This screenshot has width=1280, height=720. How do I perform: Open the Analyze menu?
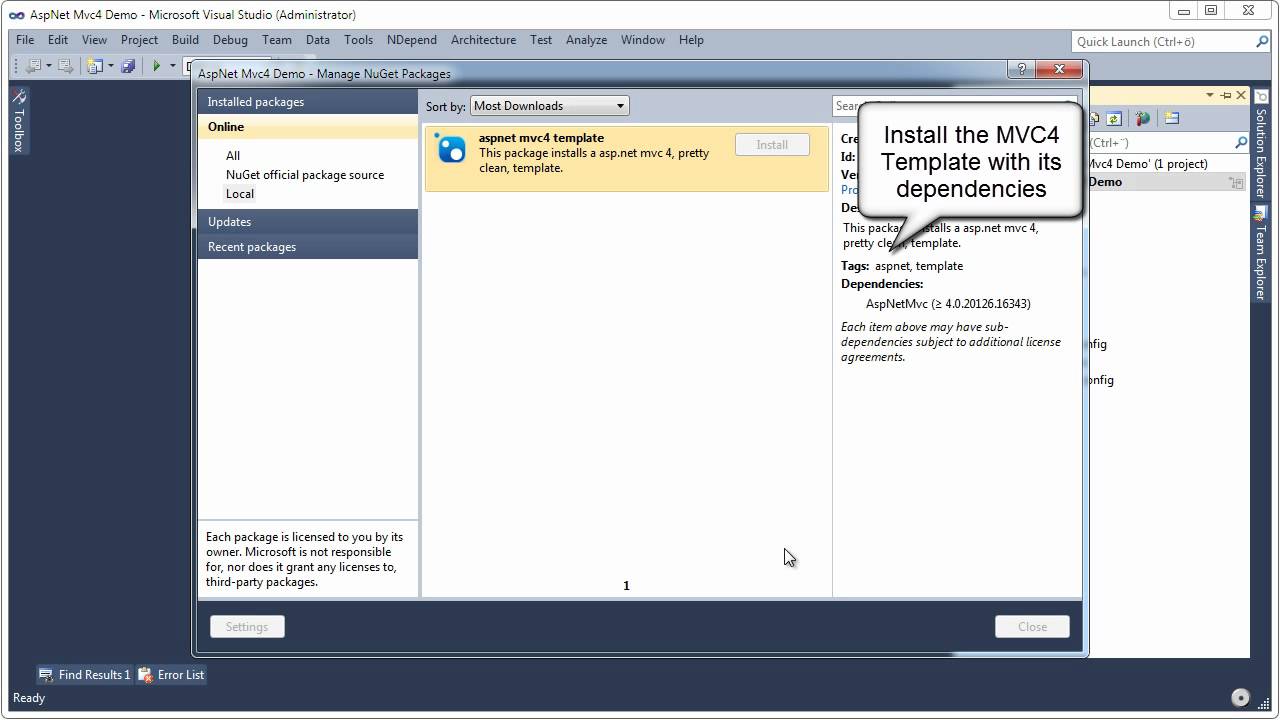pos(586,40)
